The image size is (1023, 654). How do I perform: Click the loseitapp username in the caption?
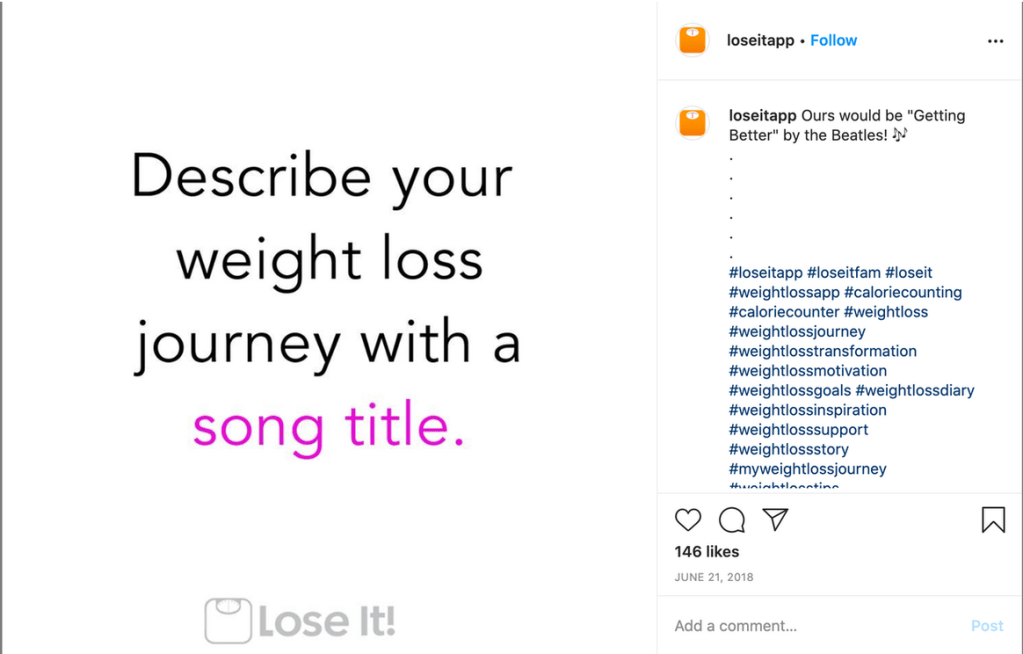pos(762,116)
